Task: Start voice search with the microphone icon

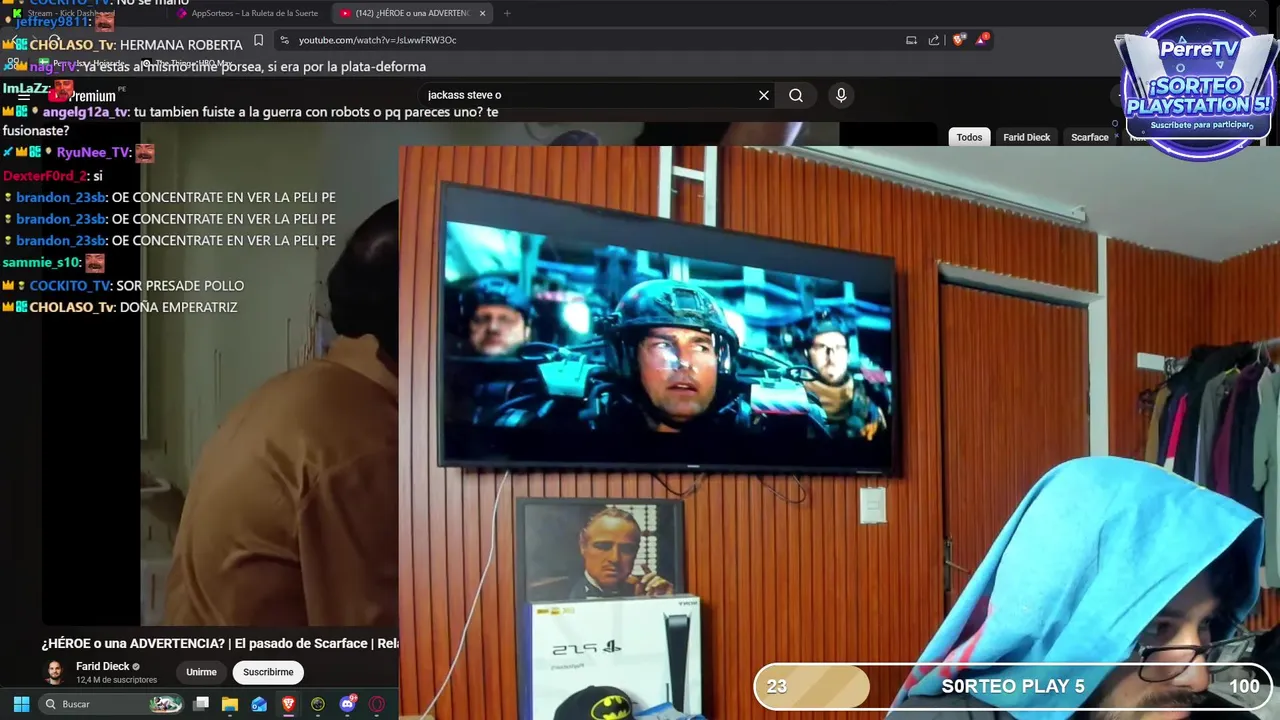Action: click(841, 95)
